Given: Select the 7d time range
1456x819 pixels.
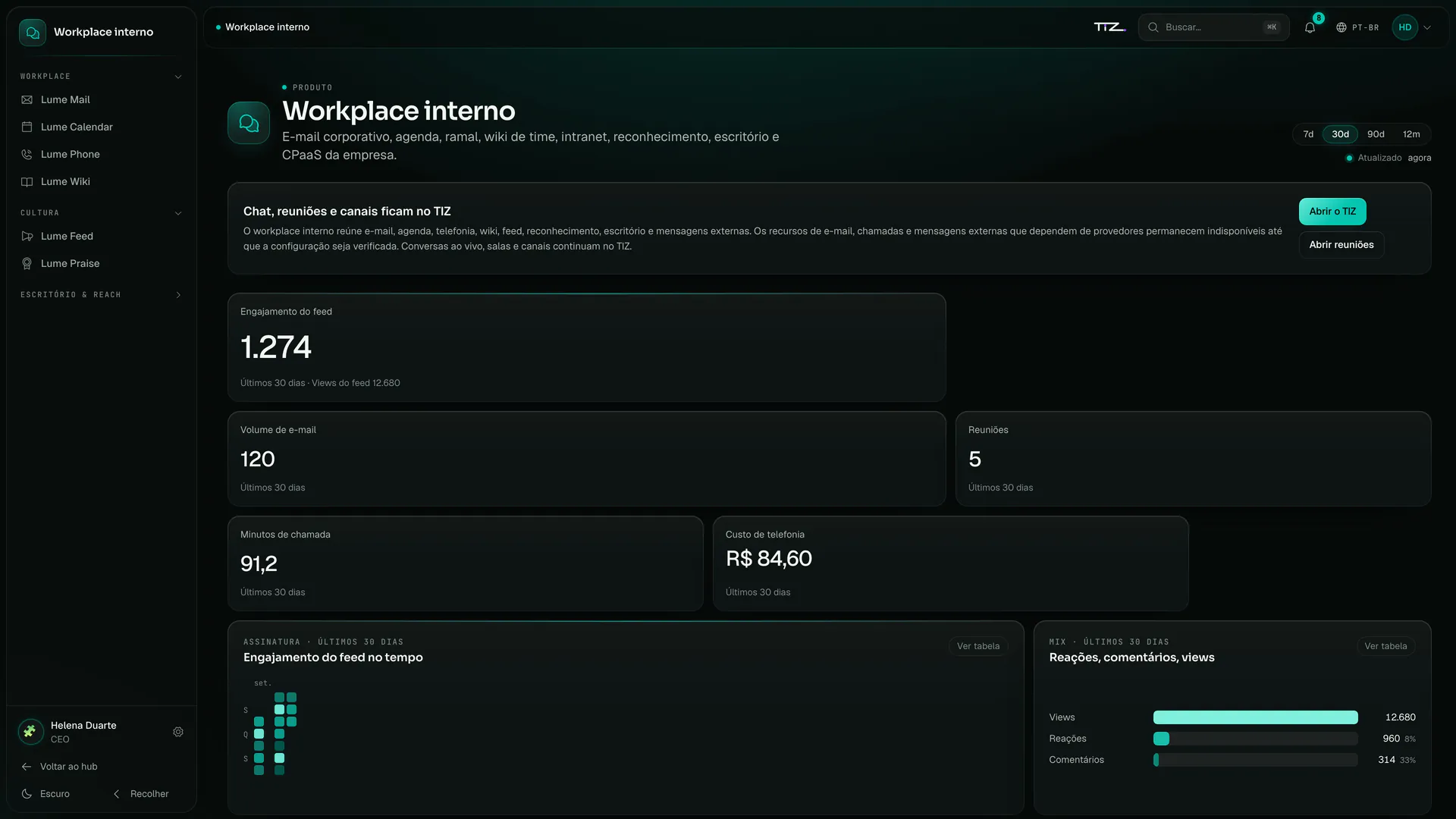Looking at the screenshot, I should point(1308,134).
